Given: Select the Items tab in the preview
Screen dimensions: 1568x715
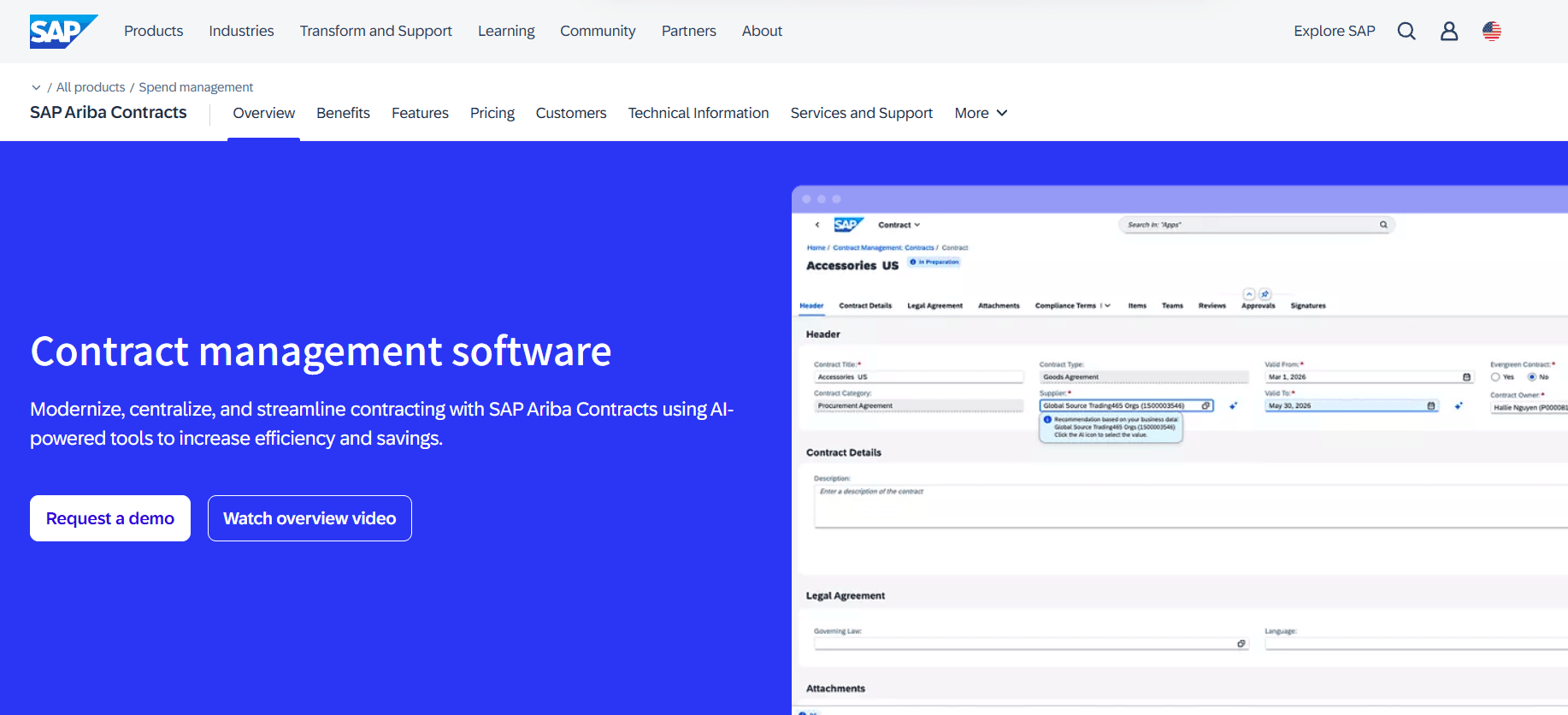Looking at the screenshot, I should [1137, 305].
